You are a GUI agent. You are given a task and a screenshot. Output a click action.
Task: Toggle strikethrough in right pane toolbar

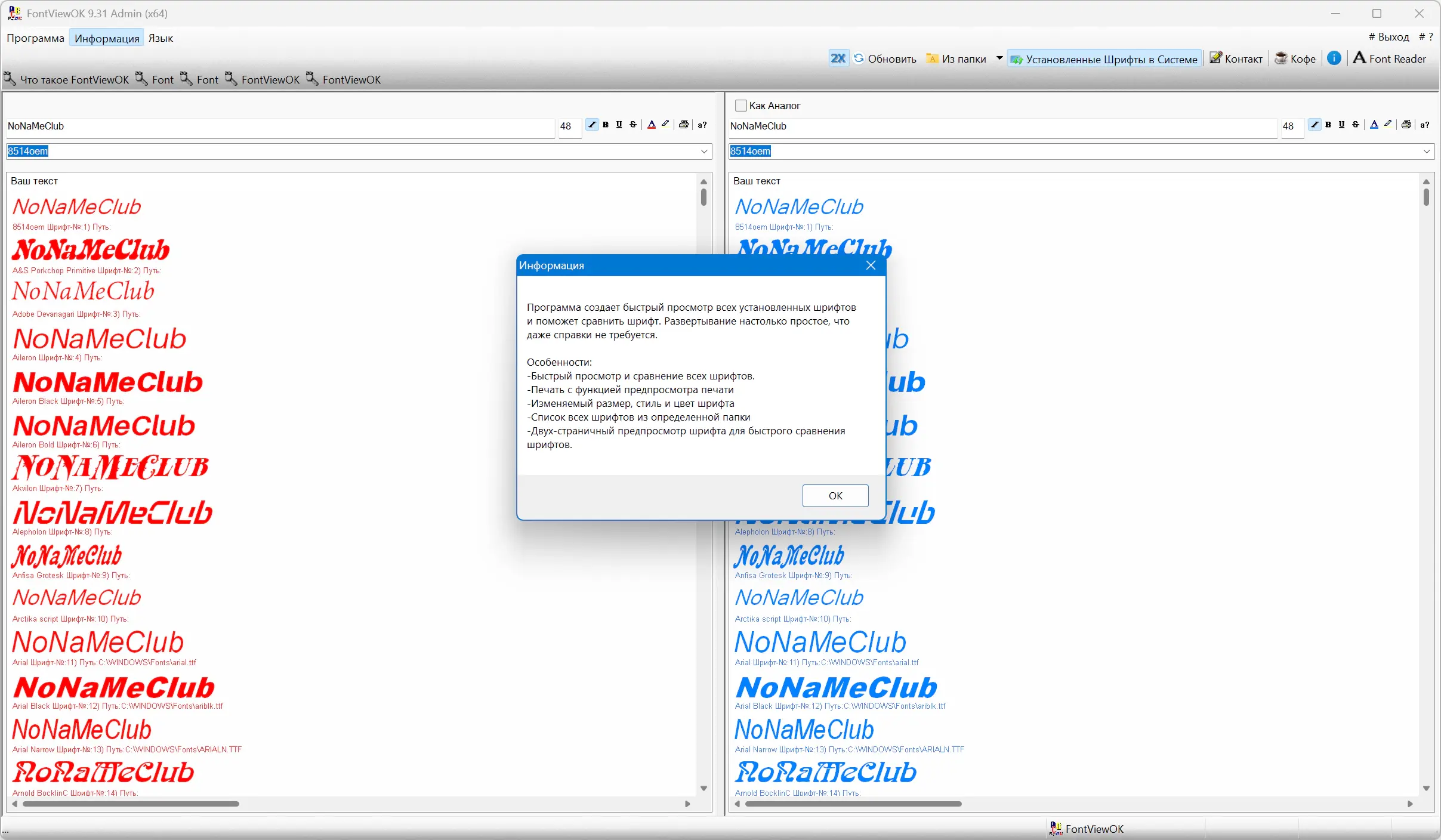(1356, 125)
